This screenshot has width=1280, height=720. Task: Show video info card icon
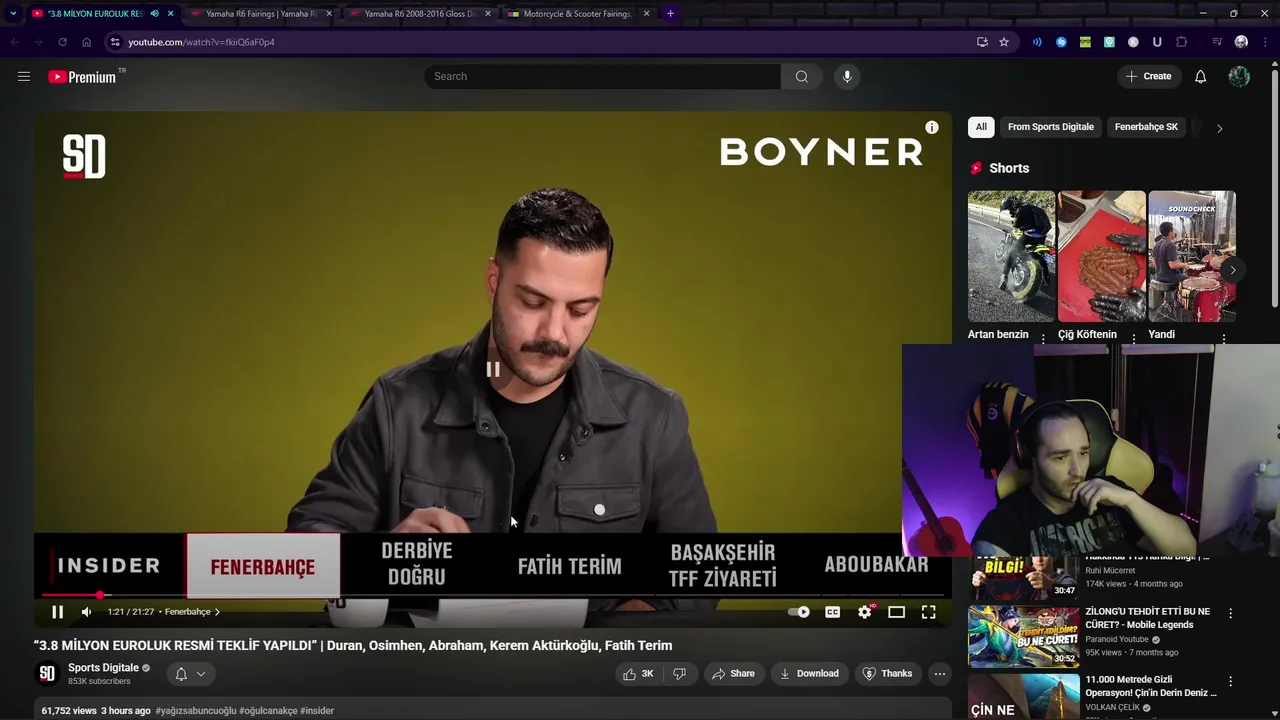[x=932, y=127]
